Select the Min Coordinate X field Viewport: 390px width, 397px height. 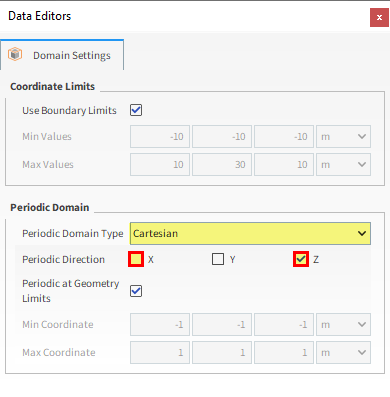click(x=160, y=324)
